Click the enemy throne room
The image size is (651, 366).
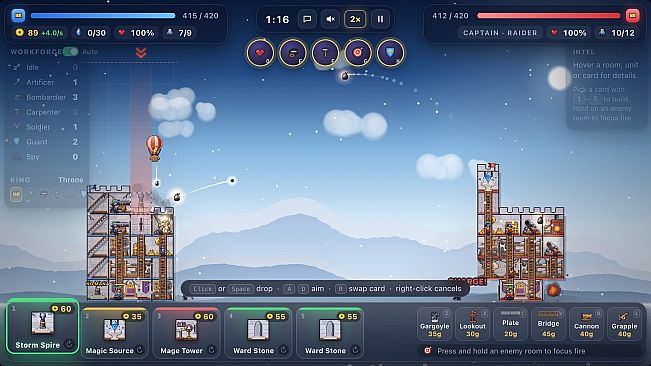[x=521, y=290]
